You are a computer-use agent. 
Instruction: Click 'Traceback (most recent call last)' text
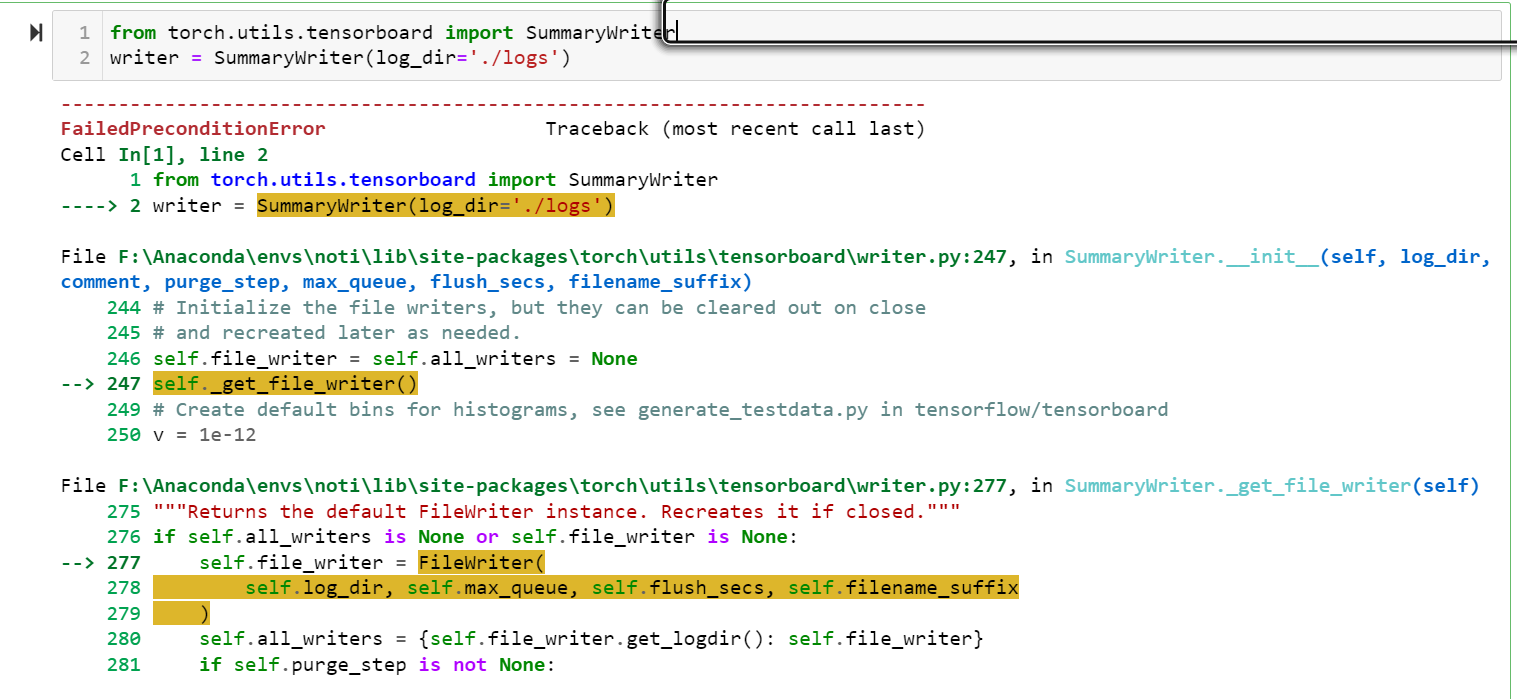[x=735, y=129]
